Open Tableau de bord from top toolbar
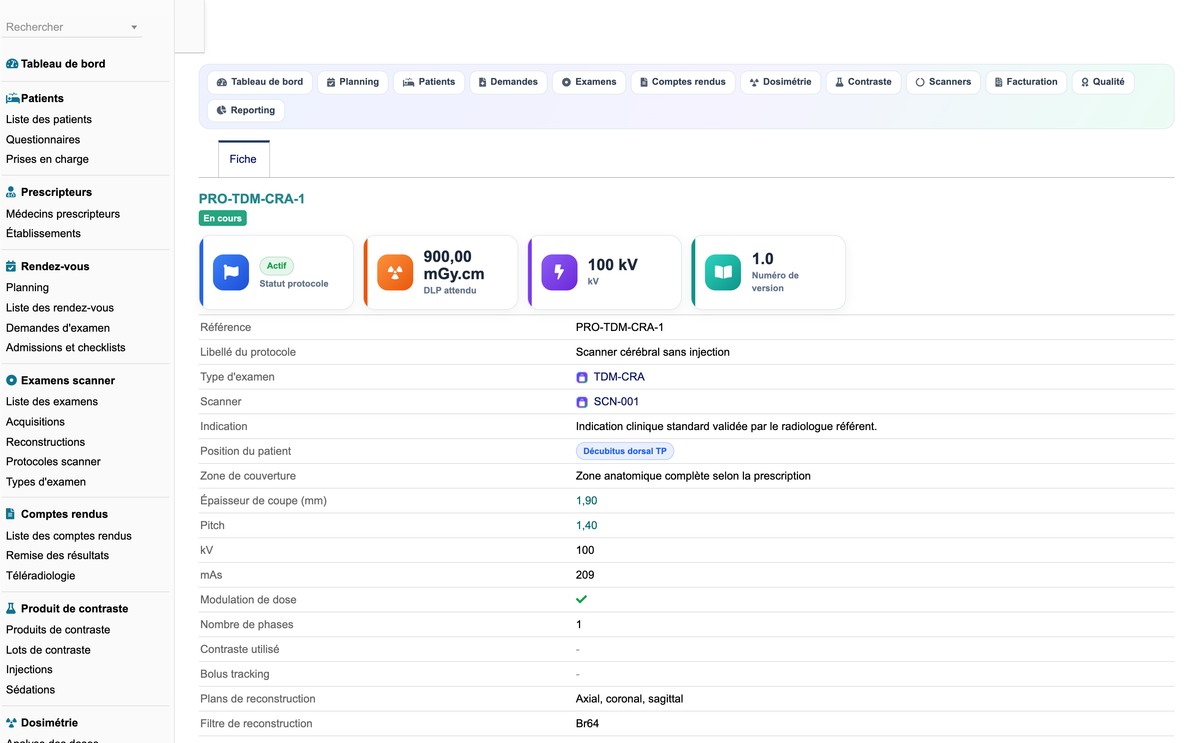 tap(260, 82)
